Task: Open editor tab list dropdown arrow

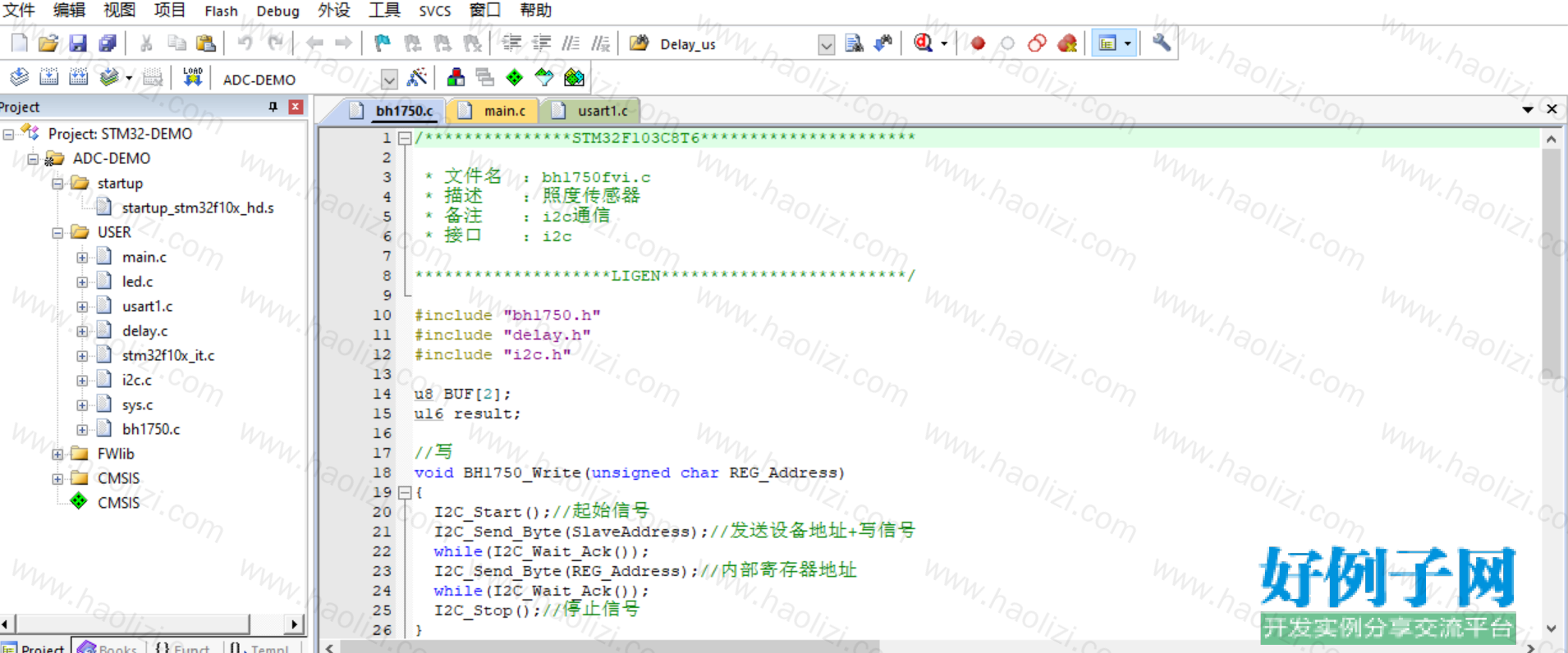Action: (x=1527, y=109)
